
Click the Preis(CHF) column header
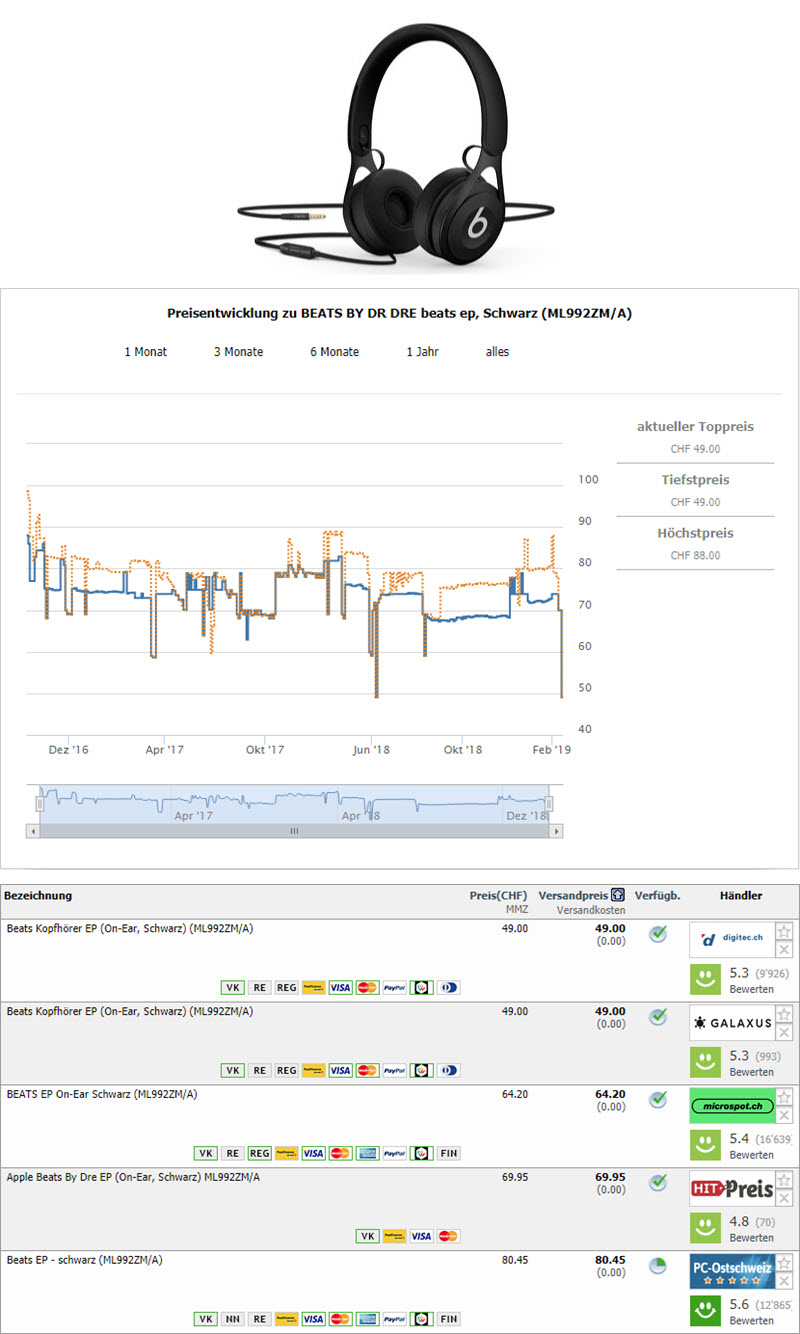point(498,896)
